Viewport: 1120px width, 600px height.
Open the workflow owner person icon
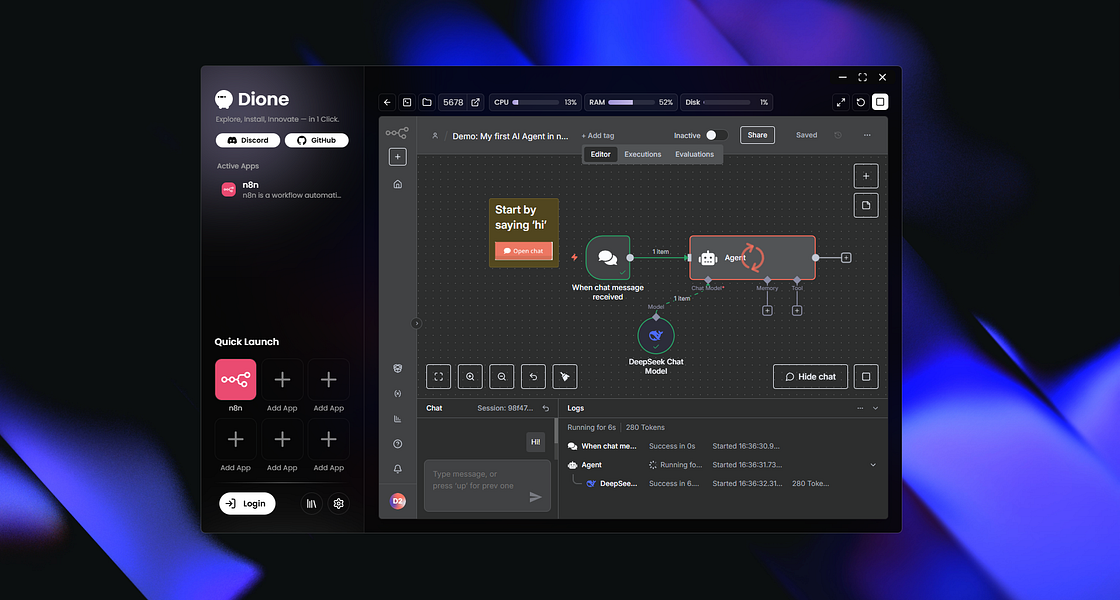pos(434,136)
